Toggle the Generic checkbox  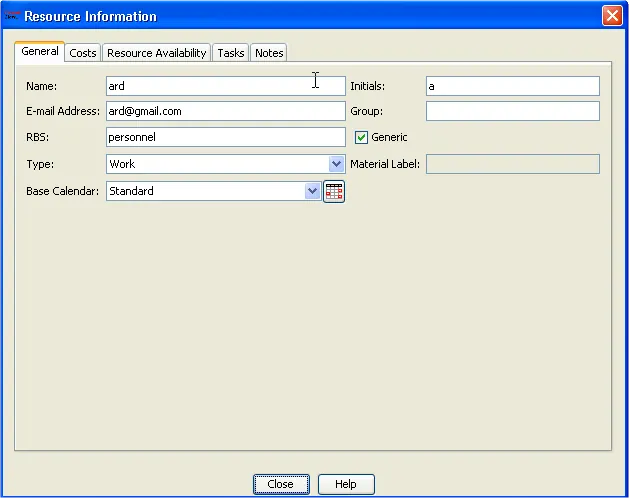click(x=361, y=137)
